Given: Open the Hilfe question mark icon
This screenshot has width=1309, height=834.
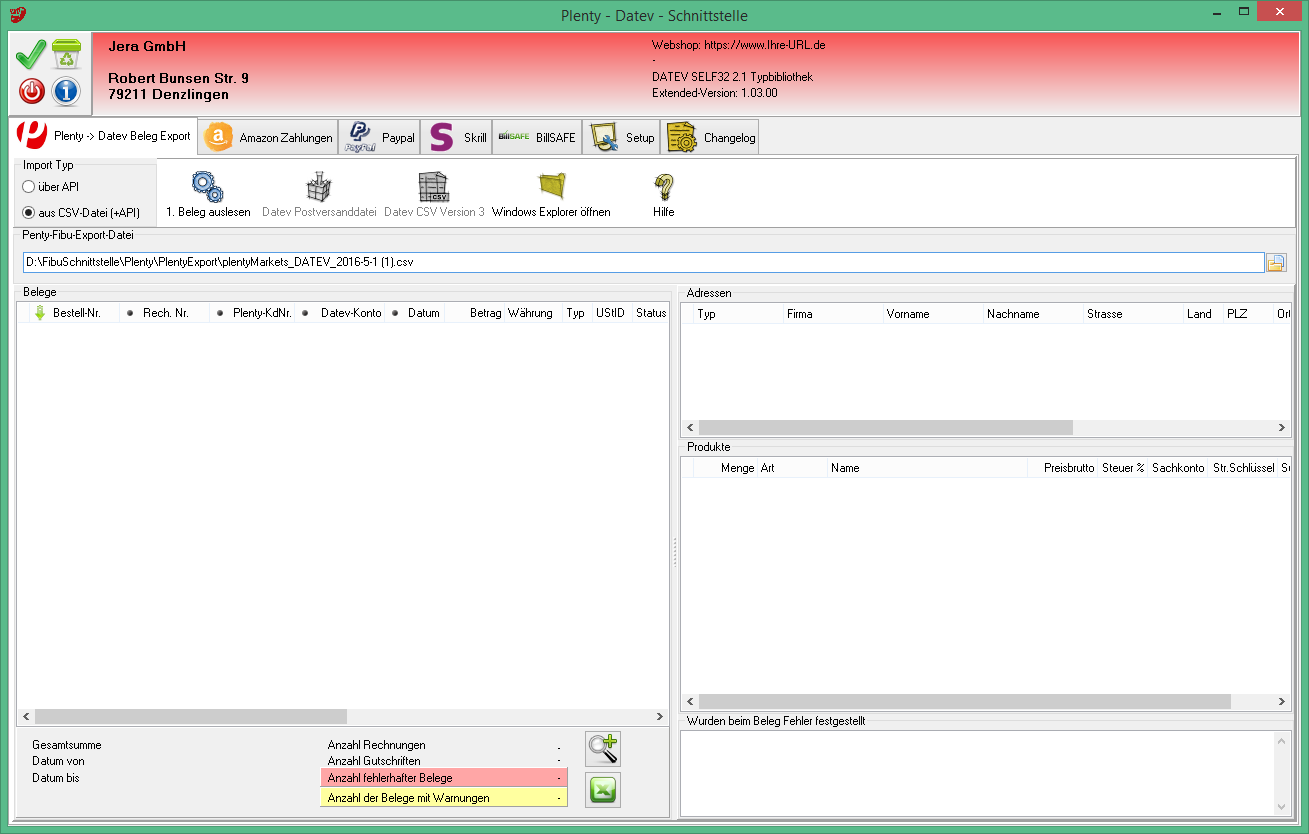Looking at the screenshot, I should [663, 194].
